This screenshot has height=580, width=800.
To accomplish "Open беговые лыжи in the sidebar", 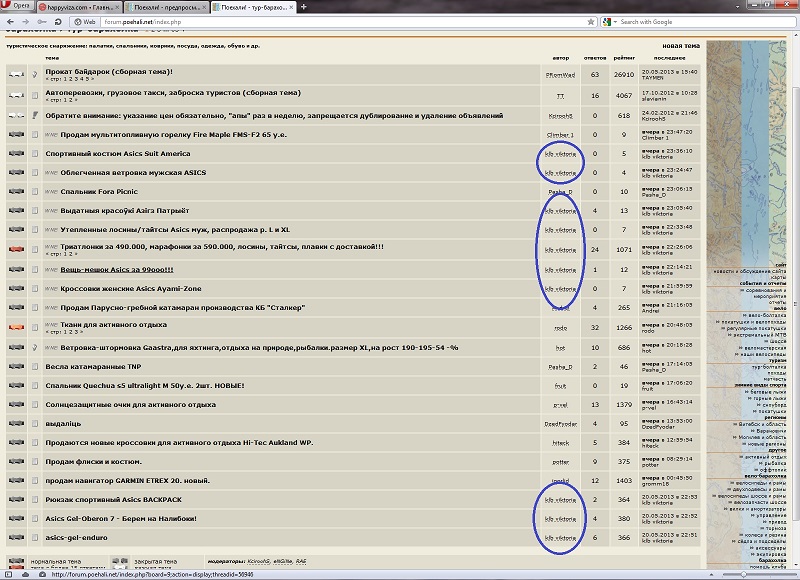I will 768,392.
